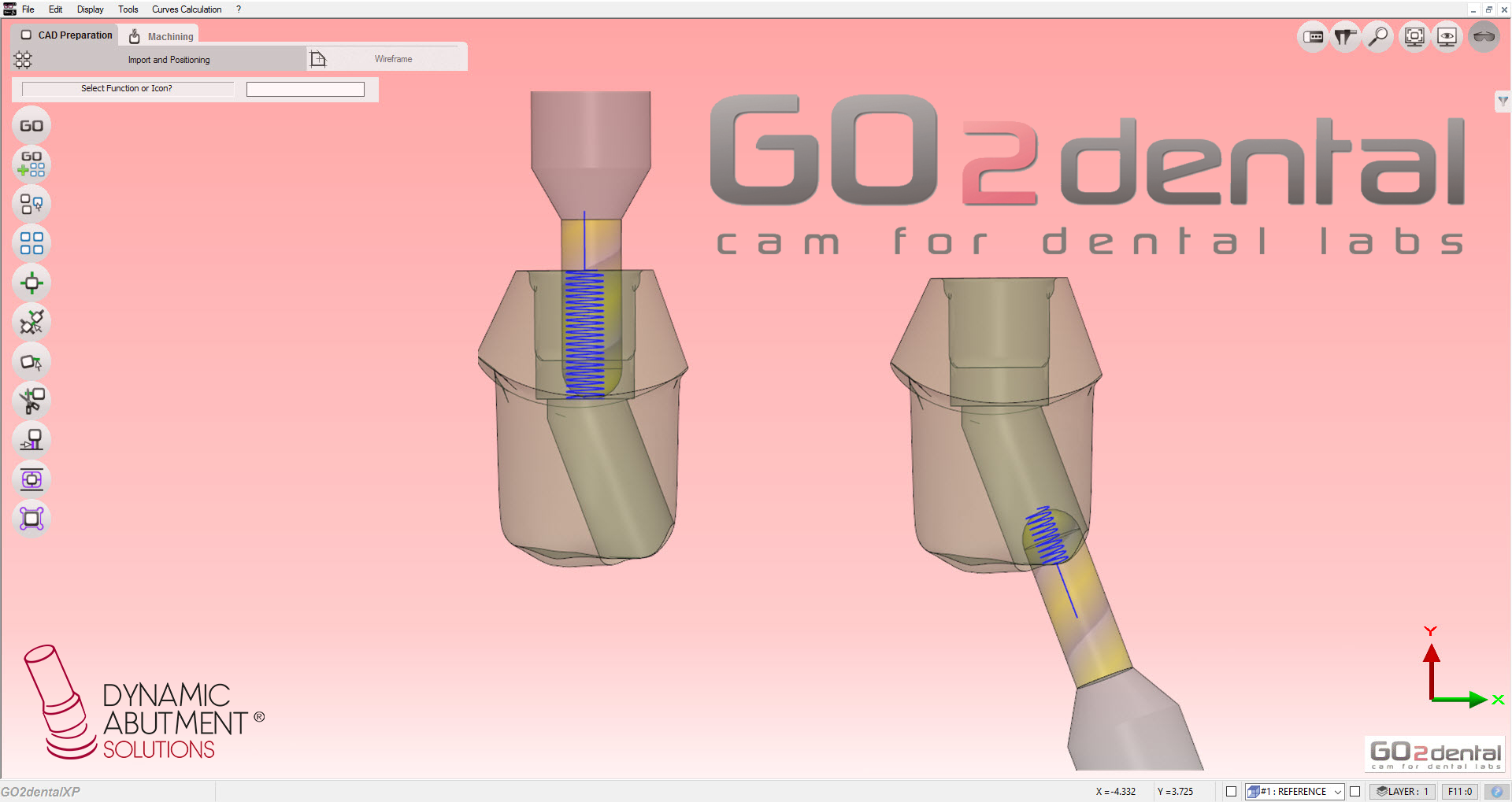1512x802 pixels.
Task: Toggle checkbox left of the reference selector
Action: (x=1229, y=792)
